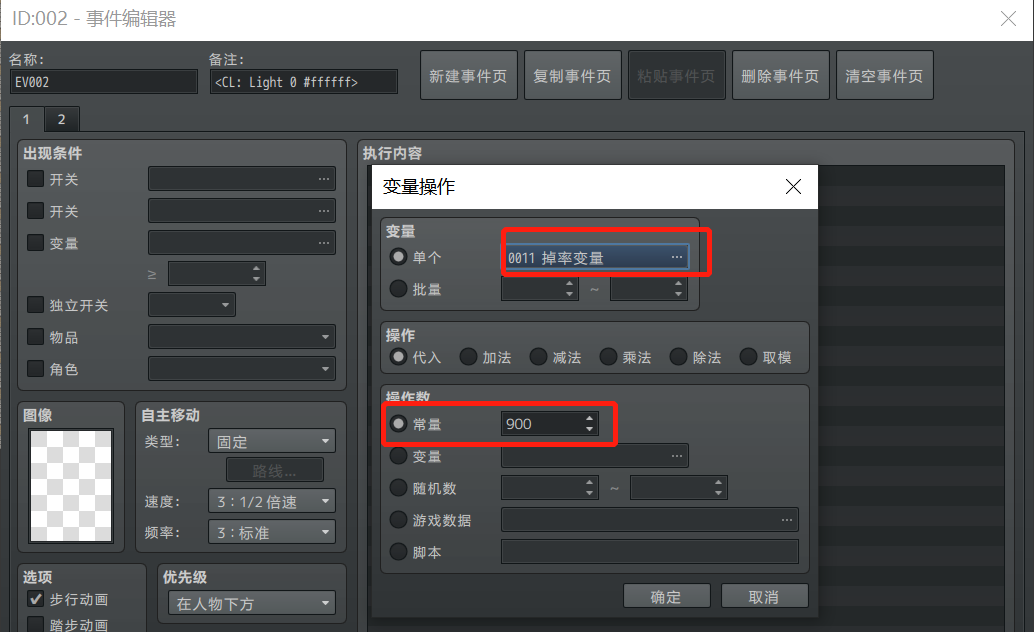
Task: Adjust the 批量 range start stepper
Action: coord(569,288)
